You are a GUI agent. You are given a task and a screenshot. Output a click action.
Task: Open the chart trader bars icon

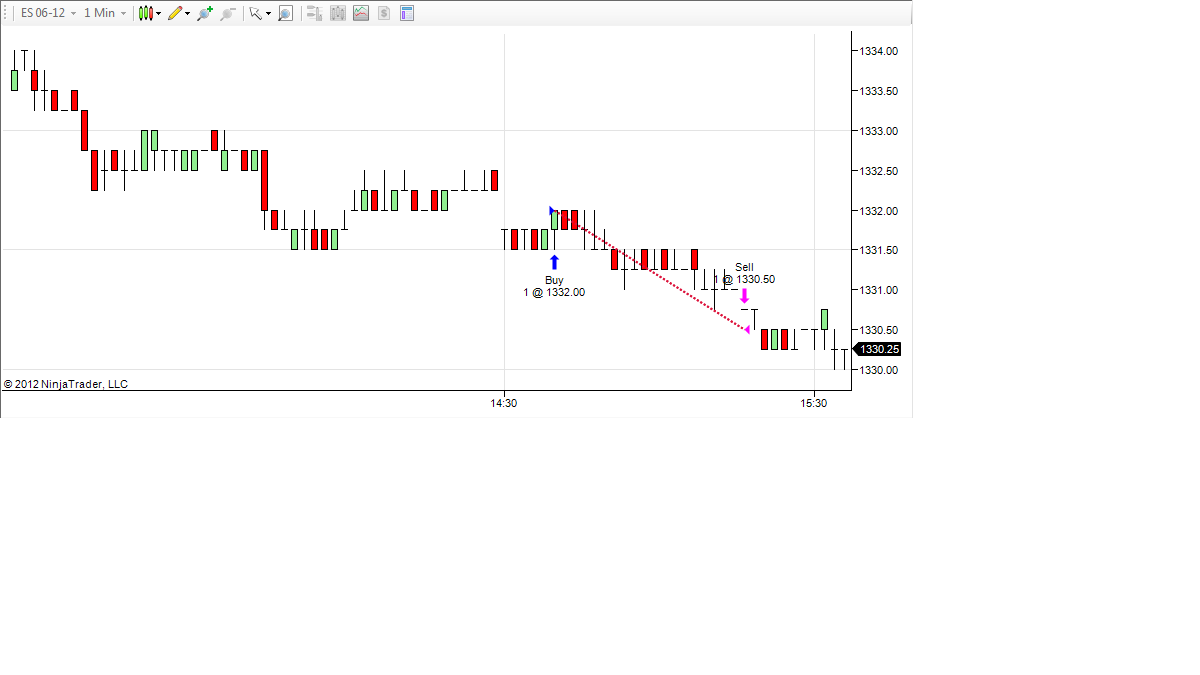pos(314,13)
